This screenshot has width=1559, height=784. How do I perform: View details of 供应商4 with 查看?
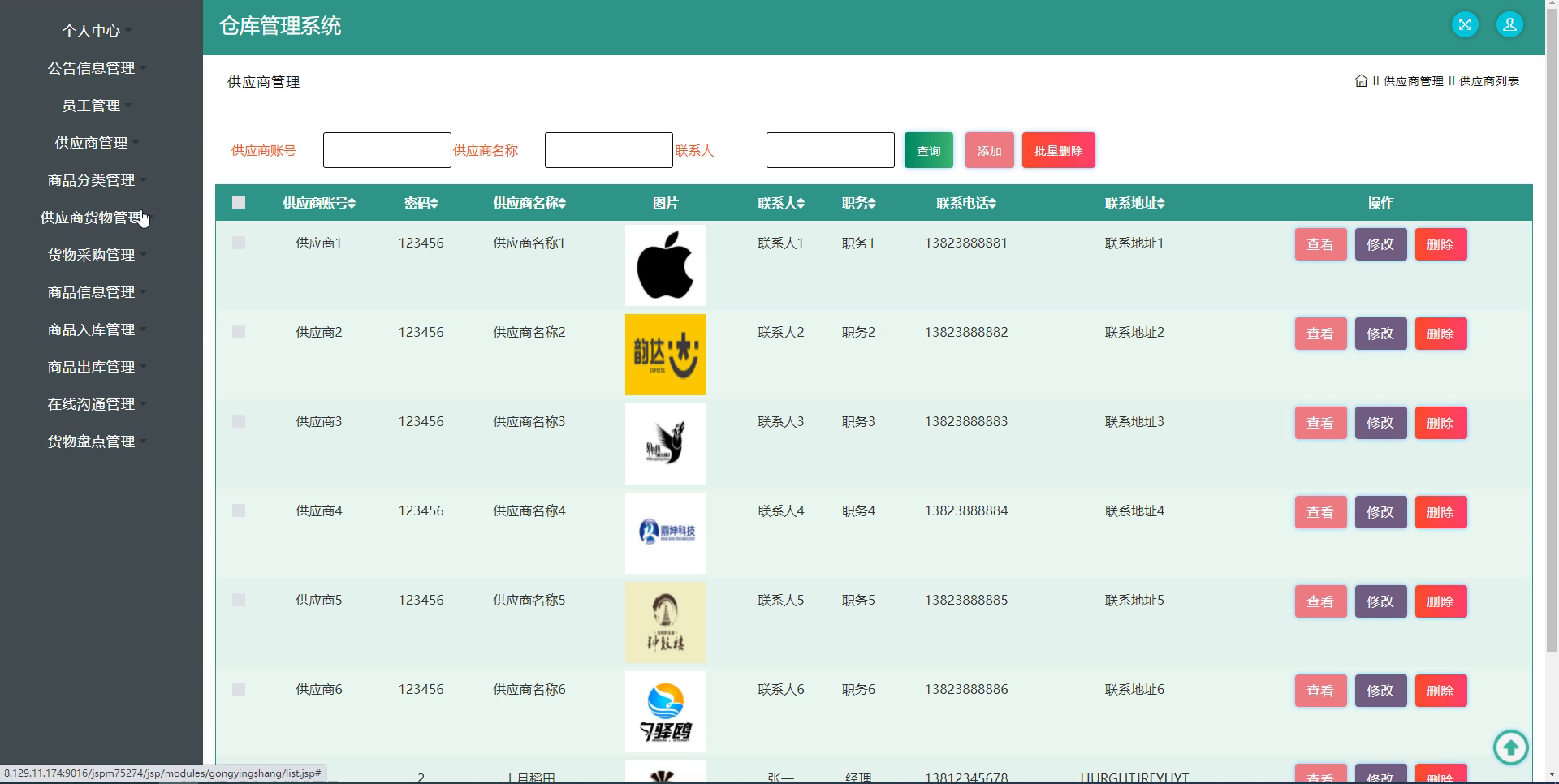pos(1320,512)
